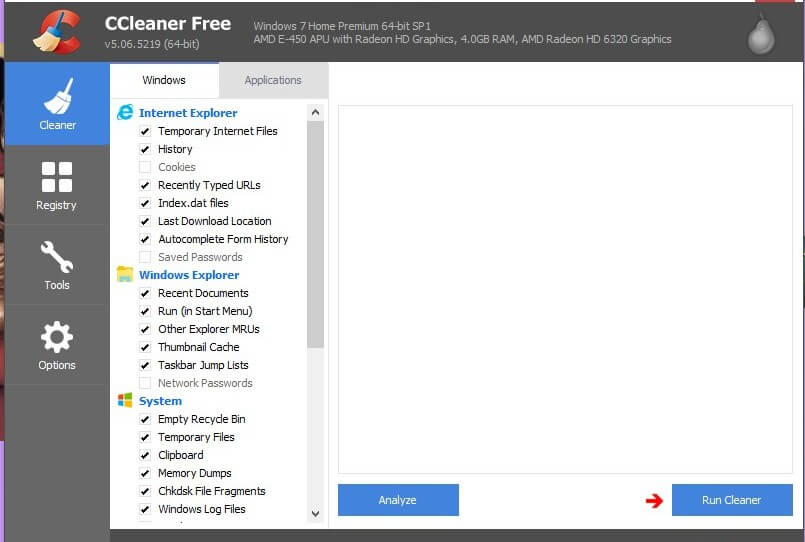Click the Internet Explorer icon

[125, 112]
